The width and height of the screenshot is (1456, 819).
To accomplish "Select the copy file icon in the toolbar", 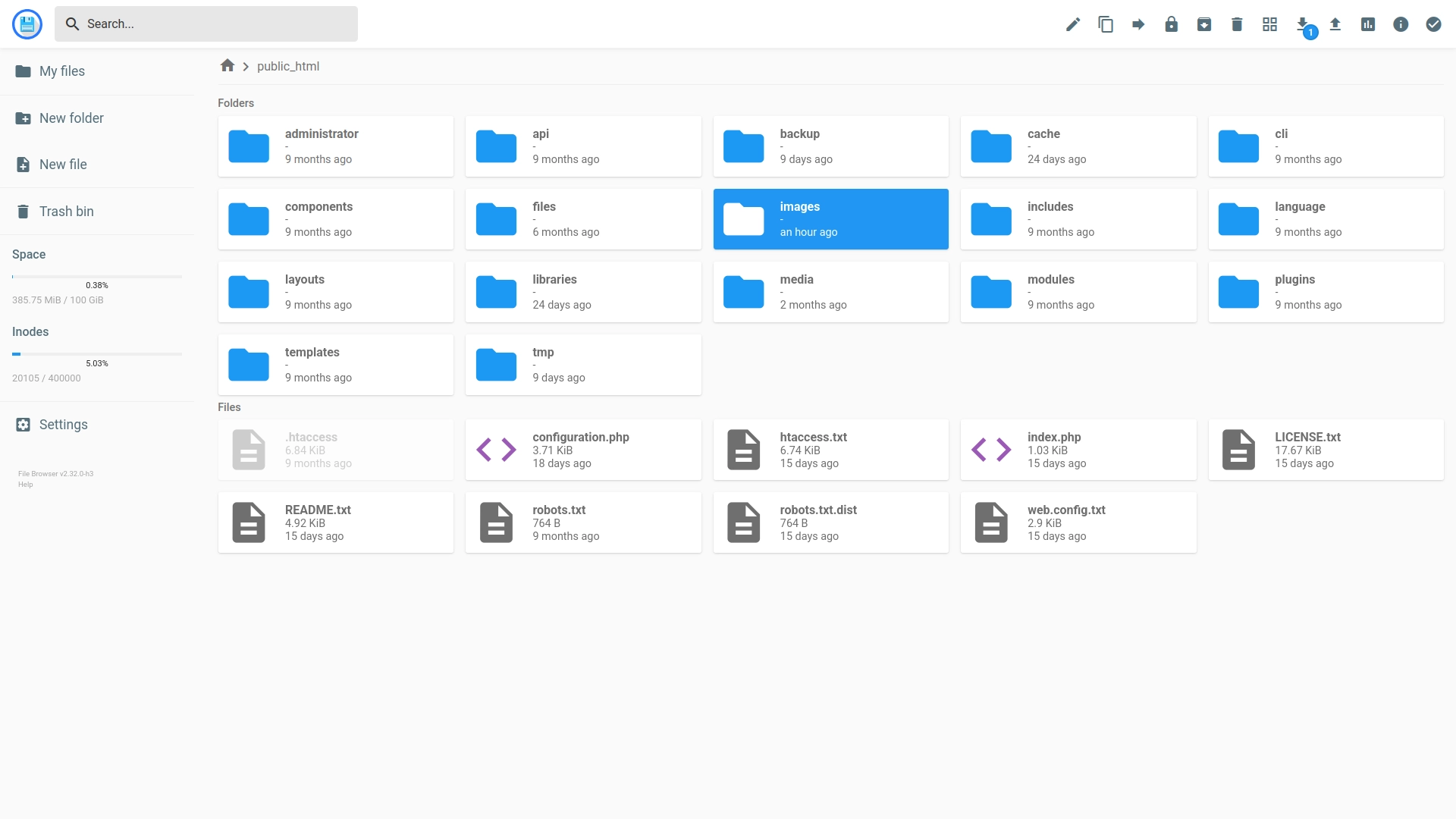I will coord(1106,24).
